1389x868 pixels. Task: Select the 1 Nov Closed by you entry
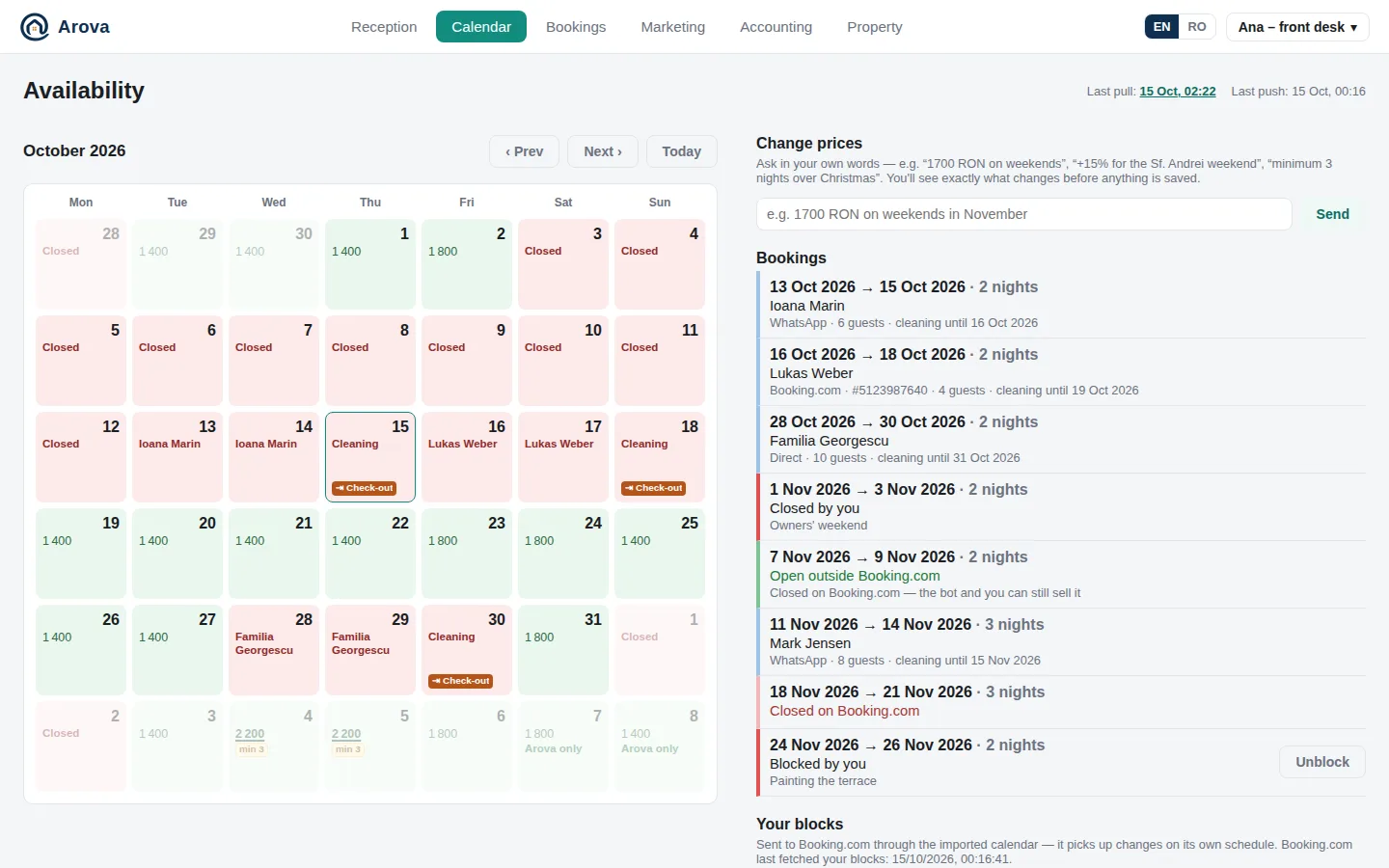1061,507
